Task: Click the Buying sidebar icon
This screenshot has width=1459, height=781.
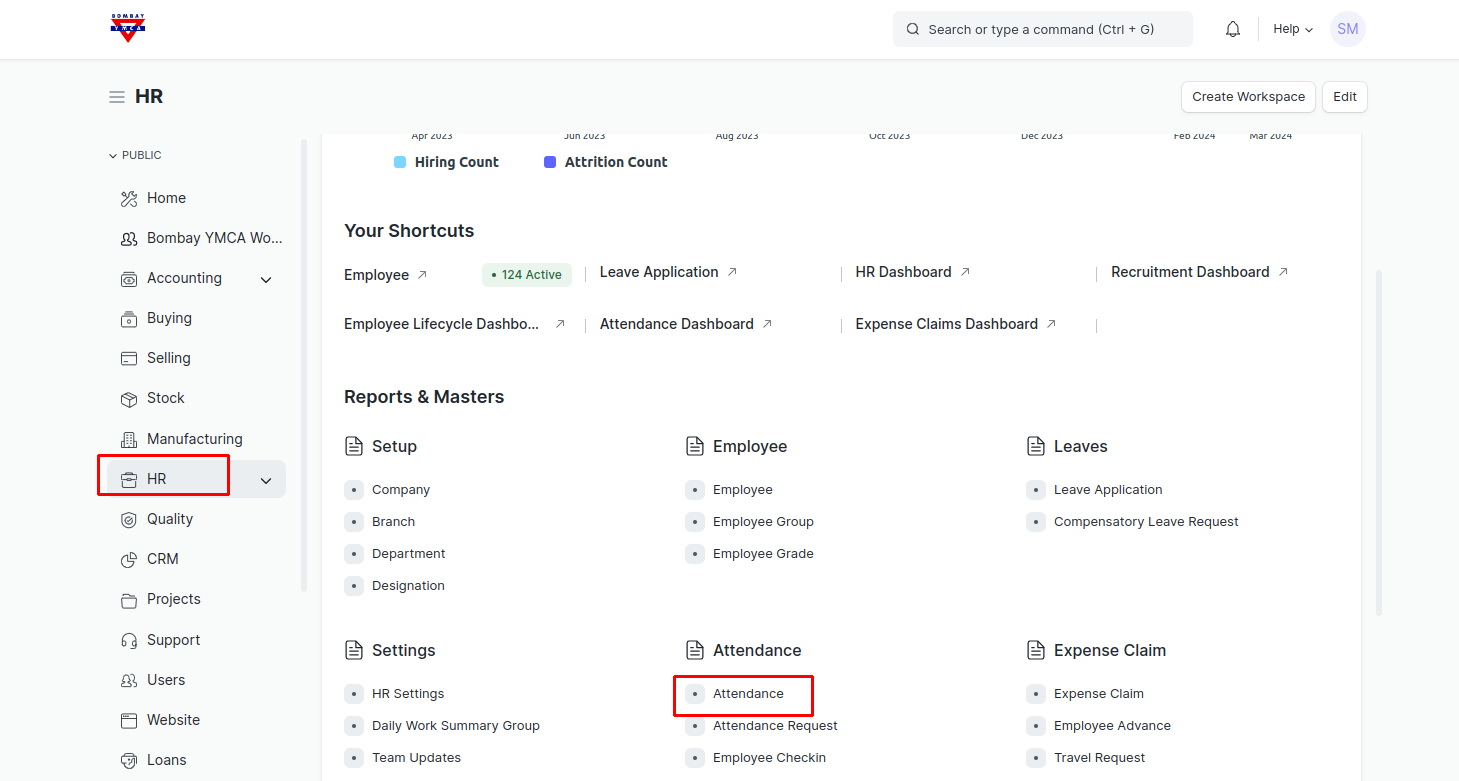Action: [129, 319]
